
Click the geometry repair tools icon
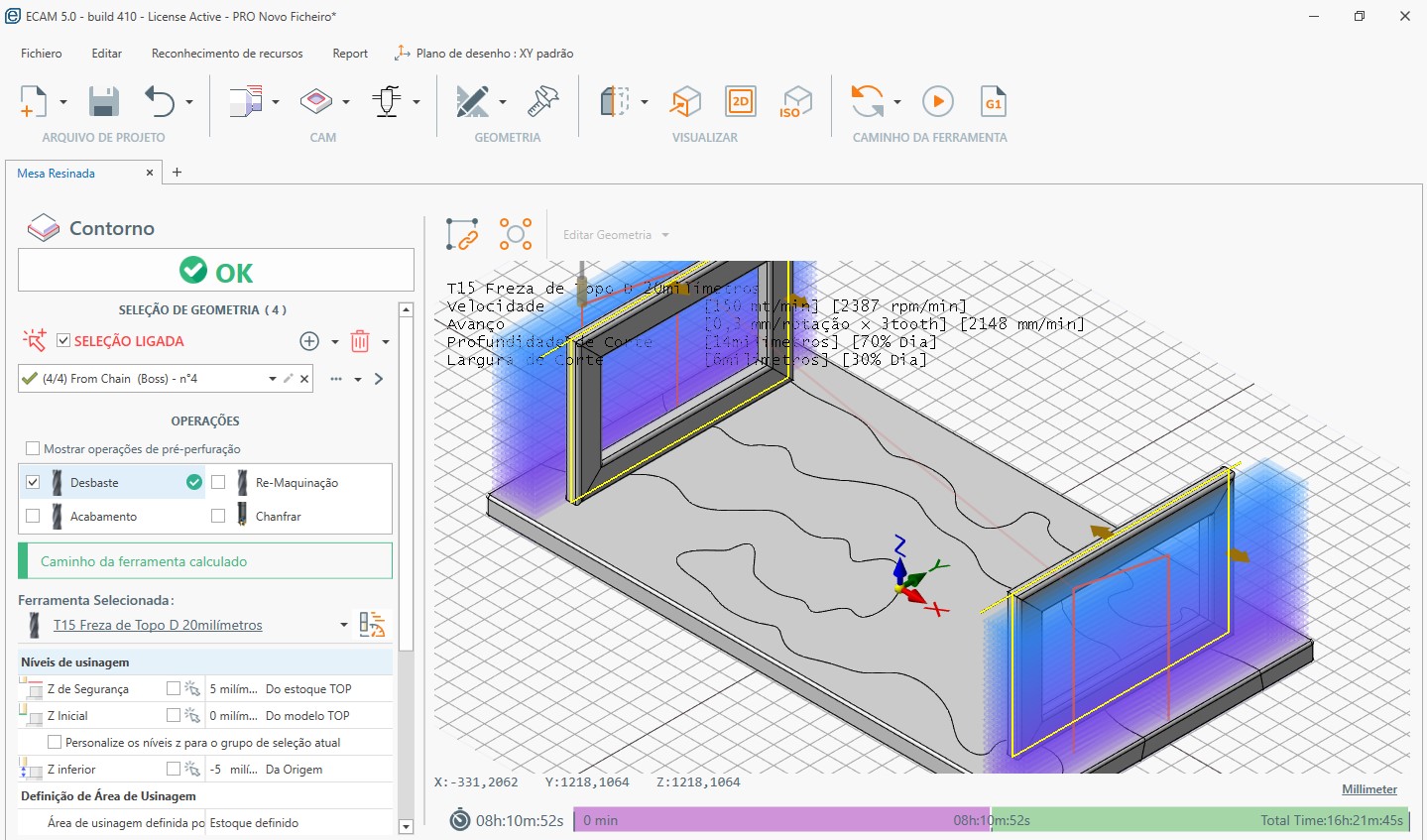(543, 101)
